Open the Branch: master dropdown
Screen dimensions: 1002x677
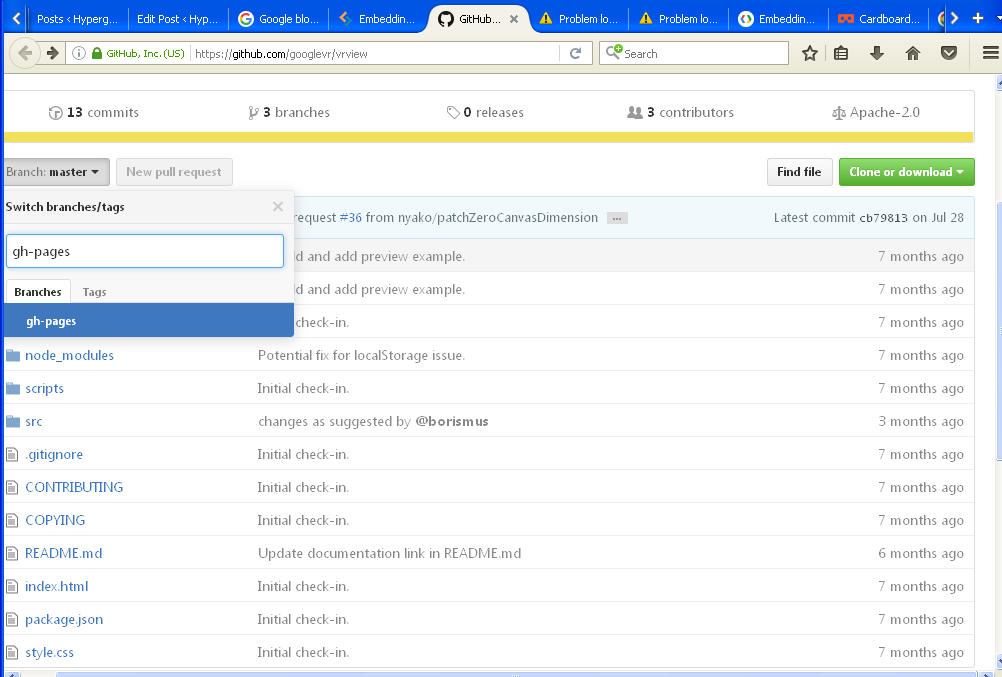point(56,172)
